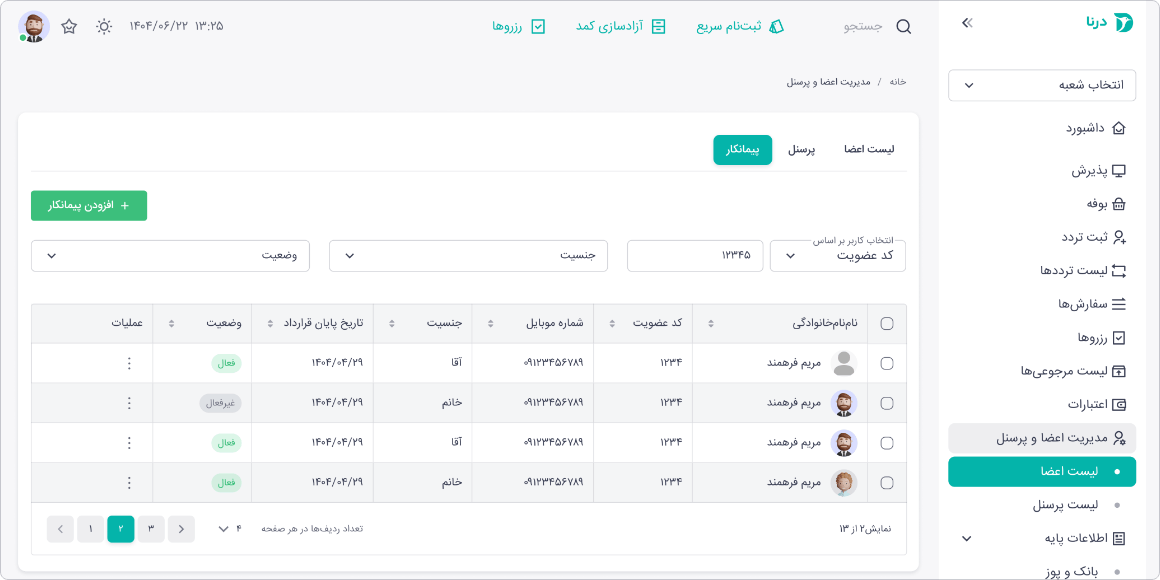Click the نمایش۲ از ۱۳ pagination info

[x=866, y=529]
